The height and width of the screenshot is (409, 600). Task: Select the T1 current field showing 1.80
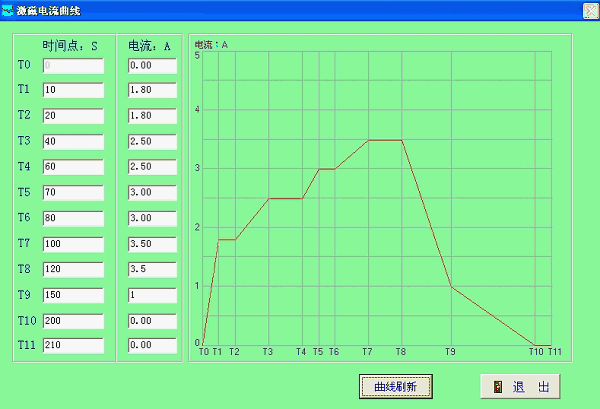152,91
